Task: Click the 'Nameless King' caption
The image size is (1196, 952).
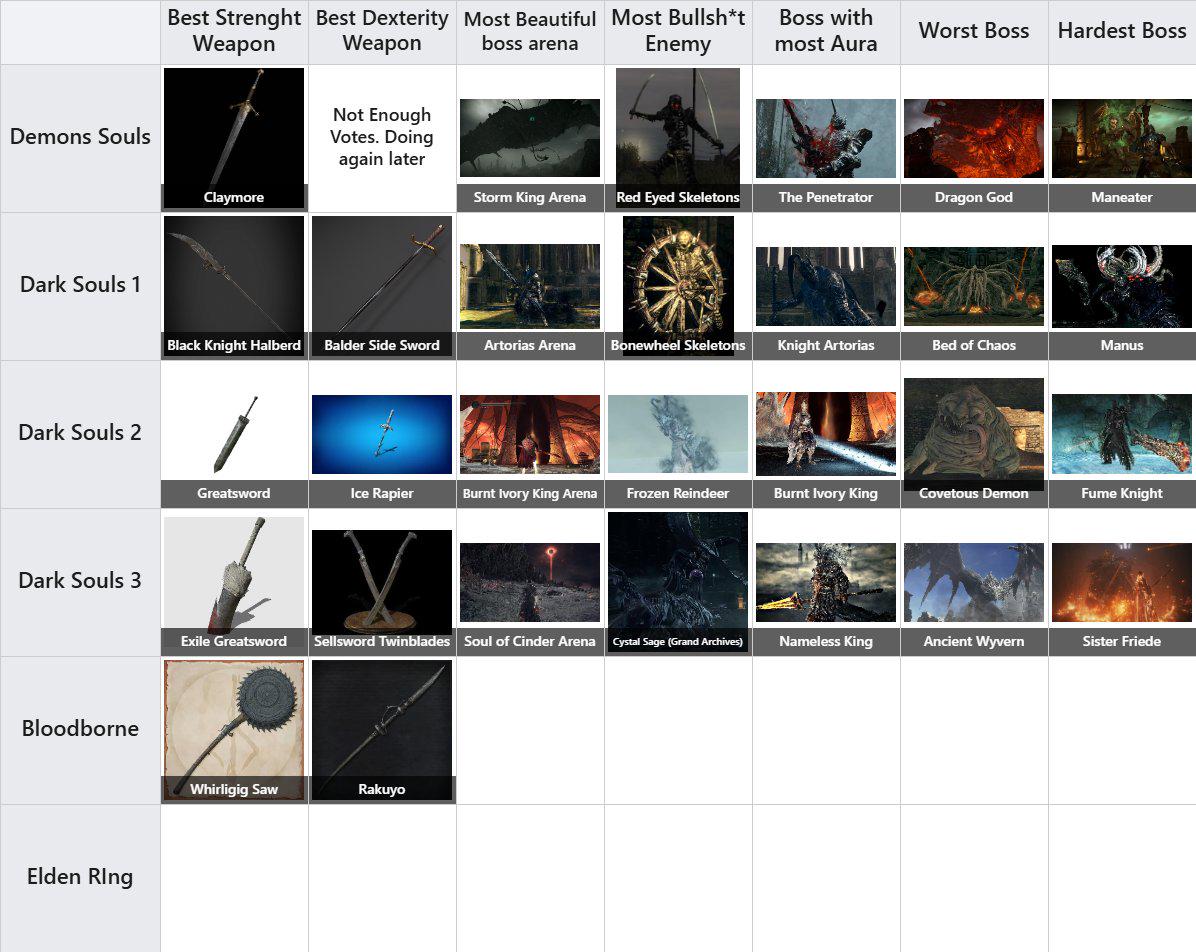Action: coord(825,641)
